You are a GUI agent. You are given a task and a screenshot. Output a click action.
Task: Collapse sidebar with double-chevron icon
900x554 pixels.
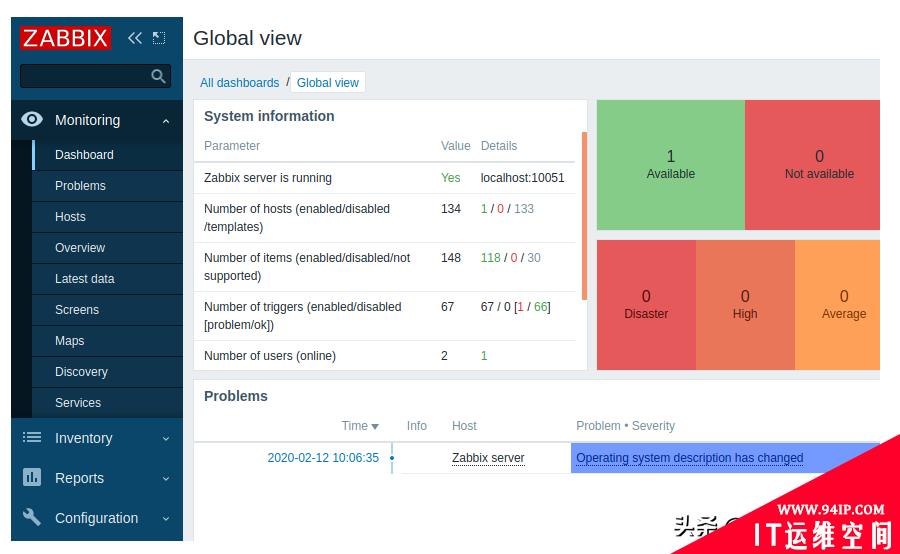(135, 38)
